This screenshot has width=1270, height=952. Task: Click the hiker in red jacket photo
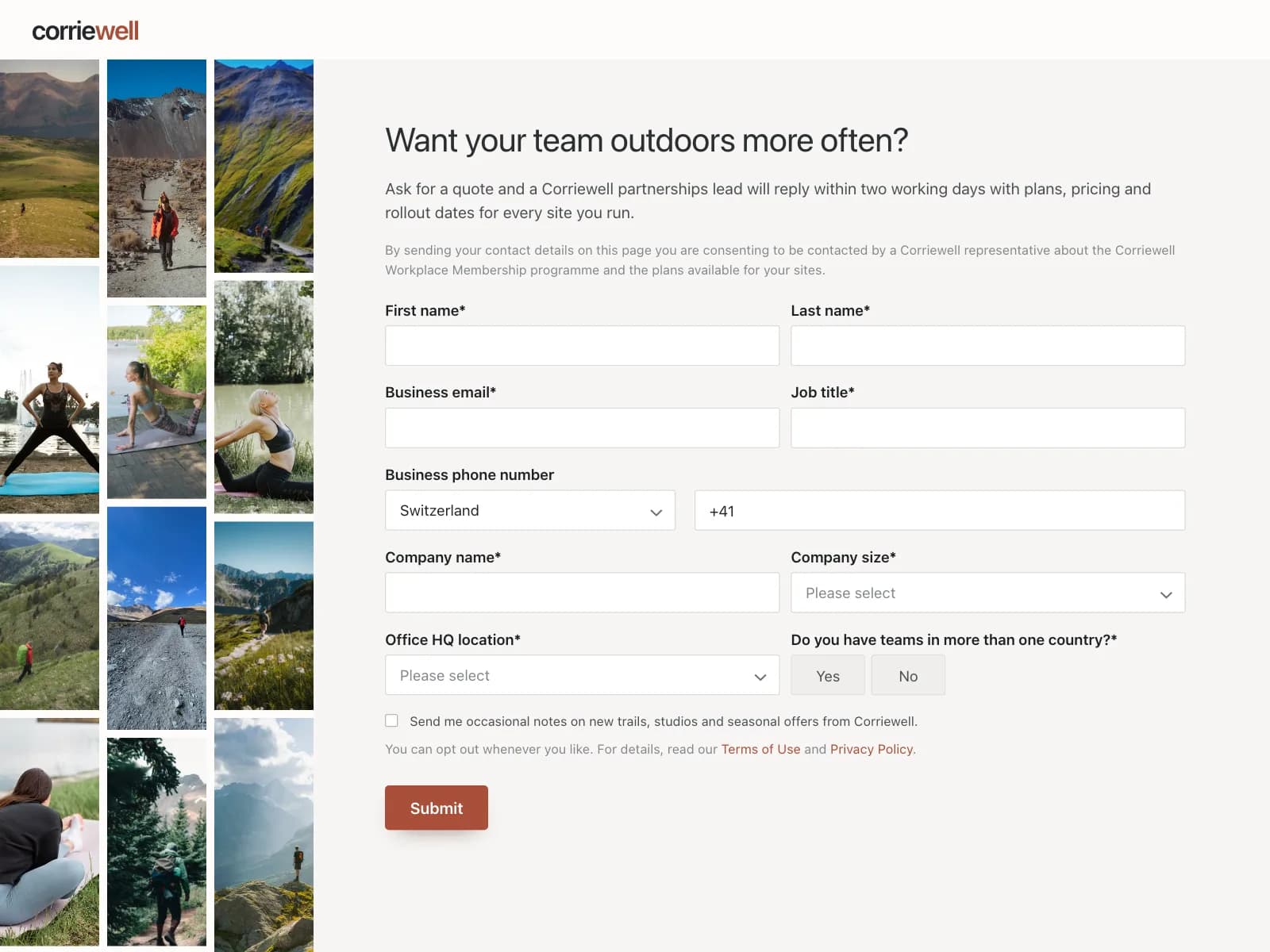coord(156,178)
